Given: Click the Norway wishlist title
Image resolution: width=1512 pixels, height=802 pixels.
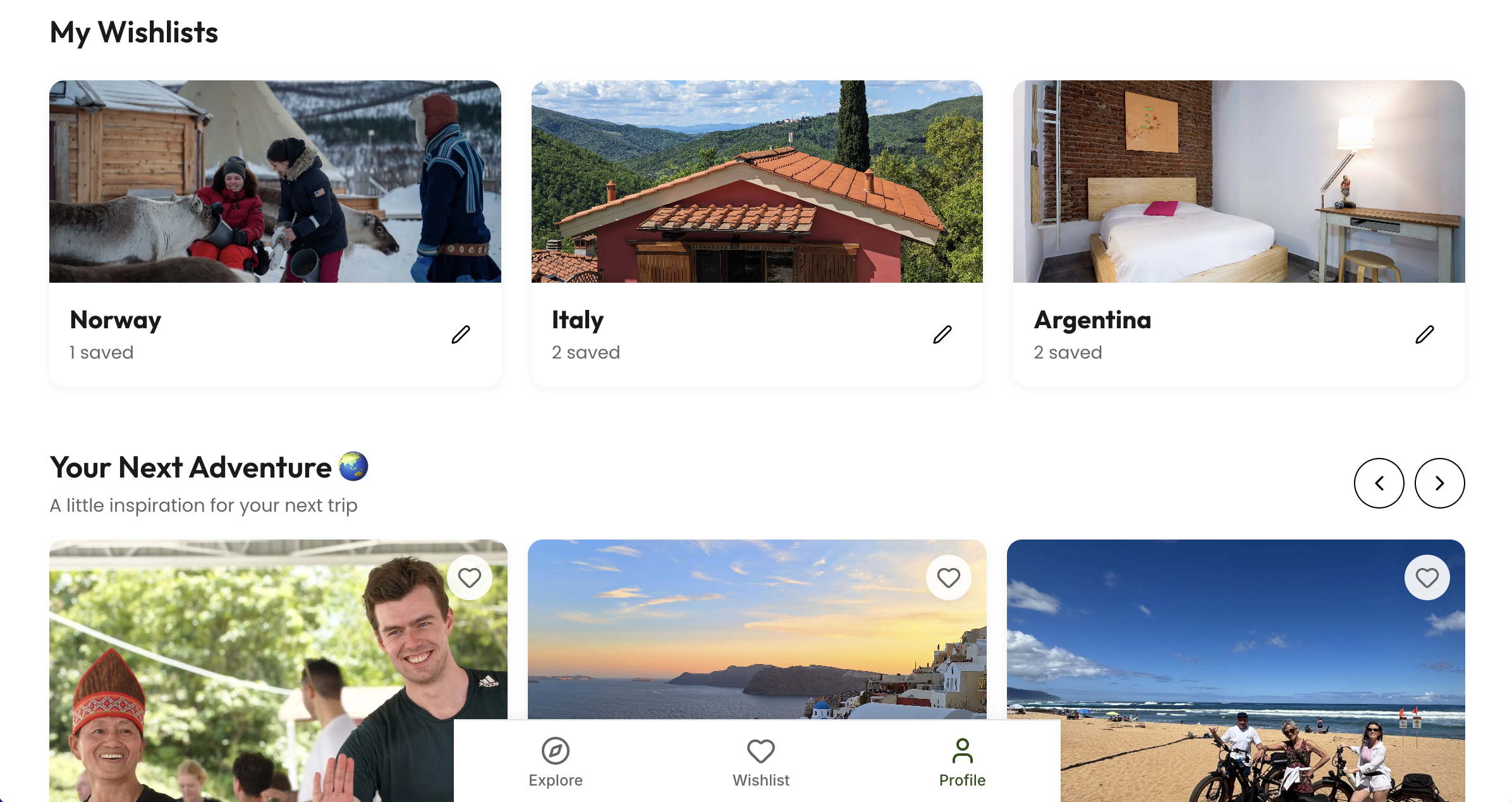Looking at the screenshot, I should [116, 320].
